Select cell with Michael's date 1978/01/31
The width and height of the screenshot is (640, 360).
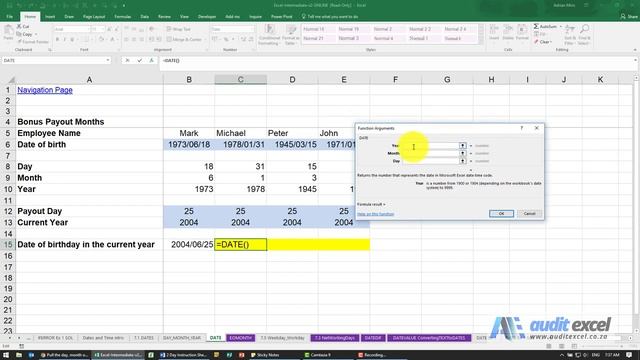(241, 144)
